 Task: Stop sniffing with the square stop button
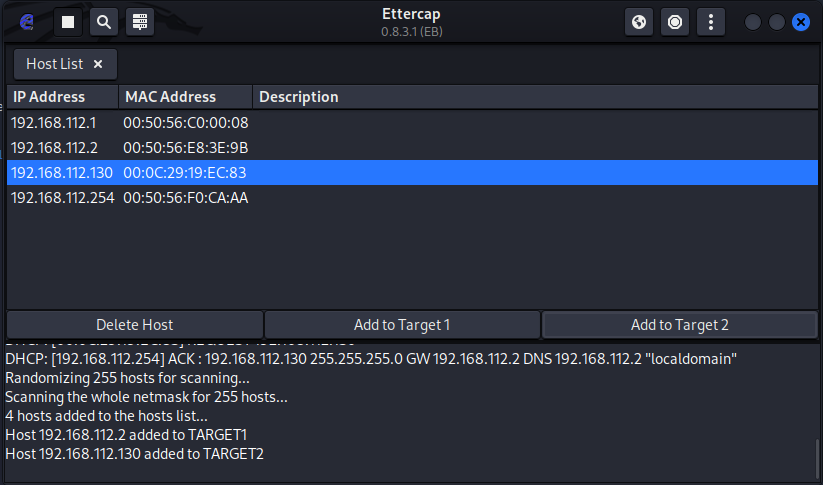(68, 21)
